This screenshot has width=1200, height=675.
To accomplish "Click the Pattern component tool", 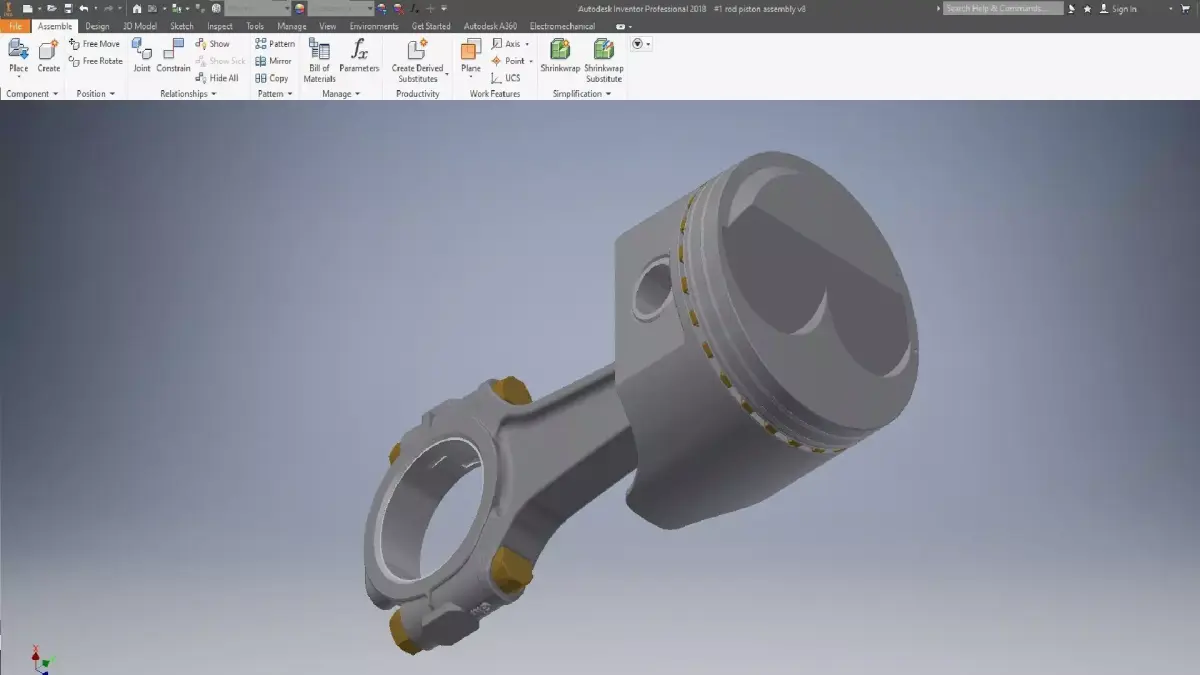I will point(275,44).
